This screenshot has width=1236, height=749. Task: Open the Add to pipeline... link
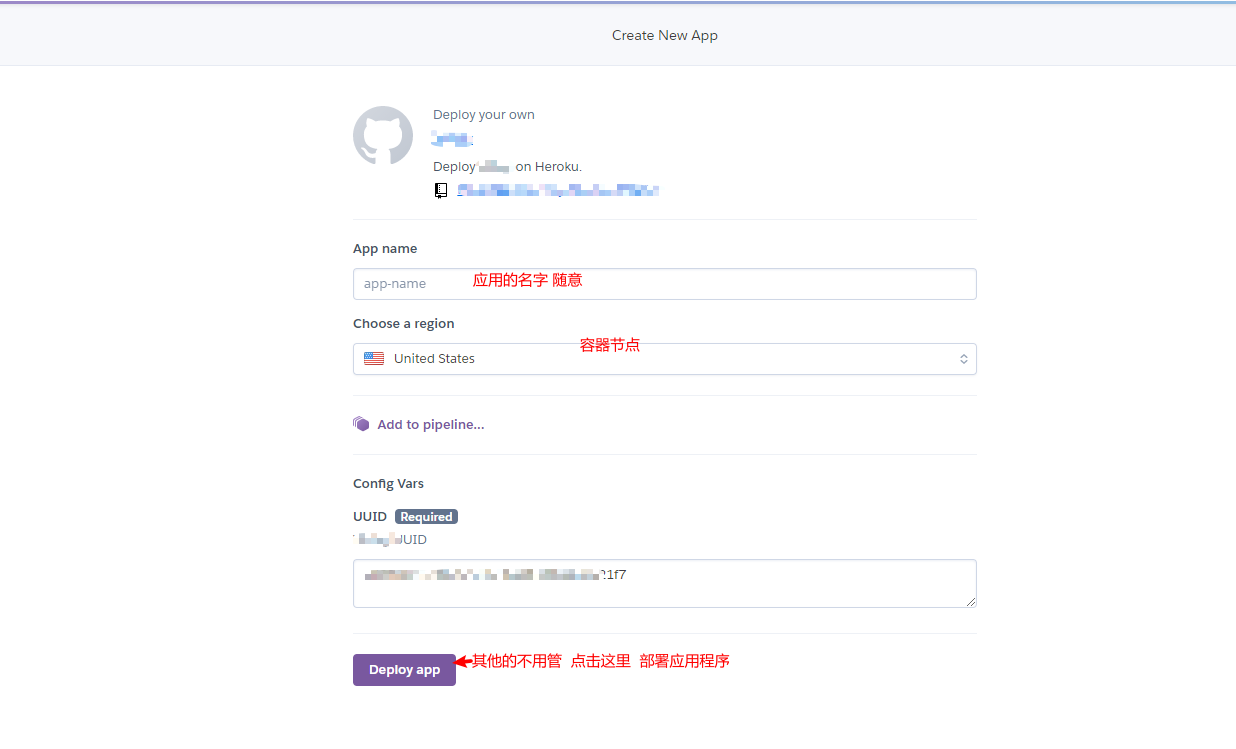click(430, 425)
